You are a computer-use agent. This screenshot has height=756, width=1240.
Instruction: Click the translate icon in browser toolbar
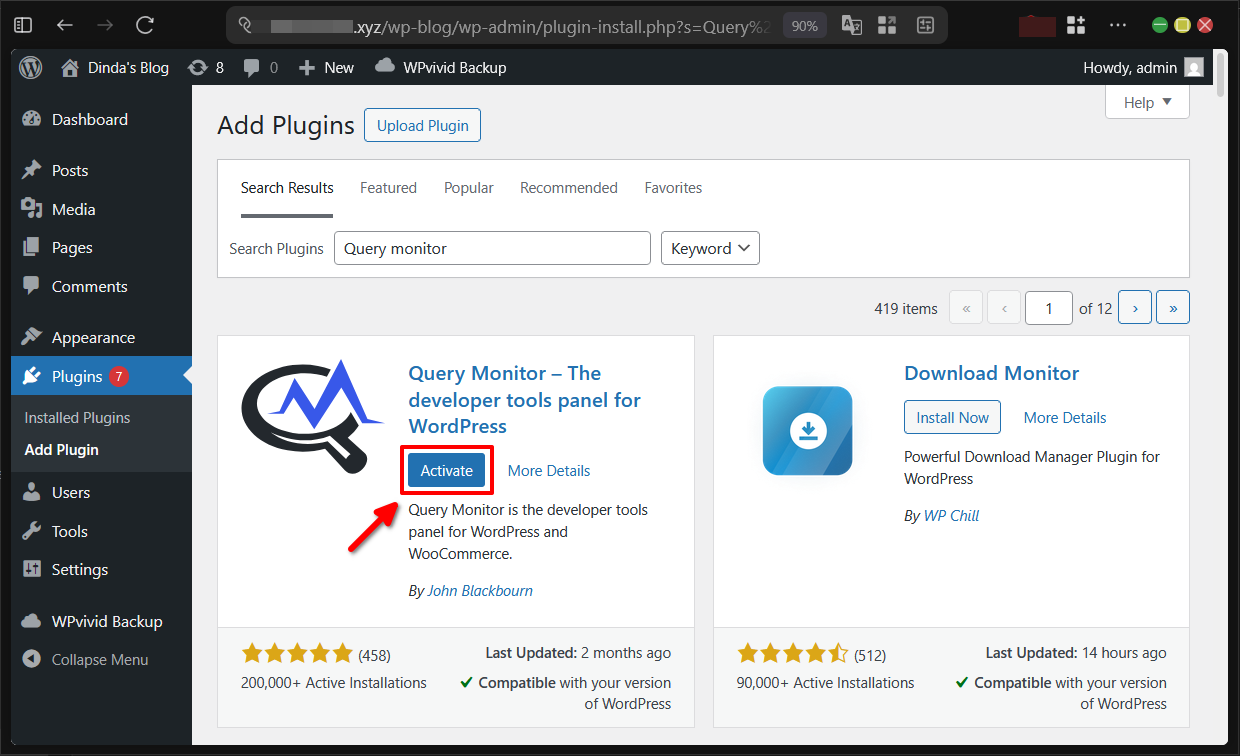[852, 25]
